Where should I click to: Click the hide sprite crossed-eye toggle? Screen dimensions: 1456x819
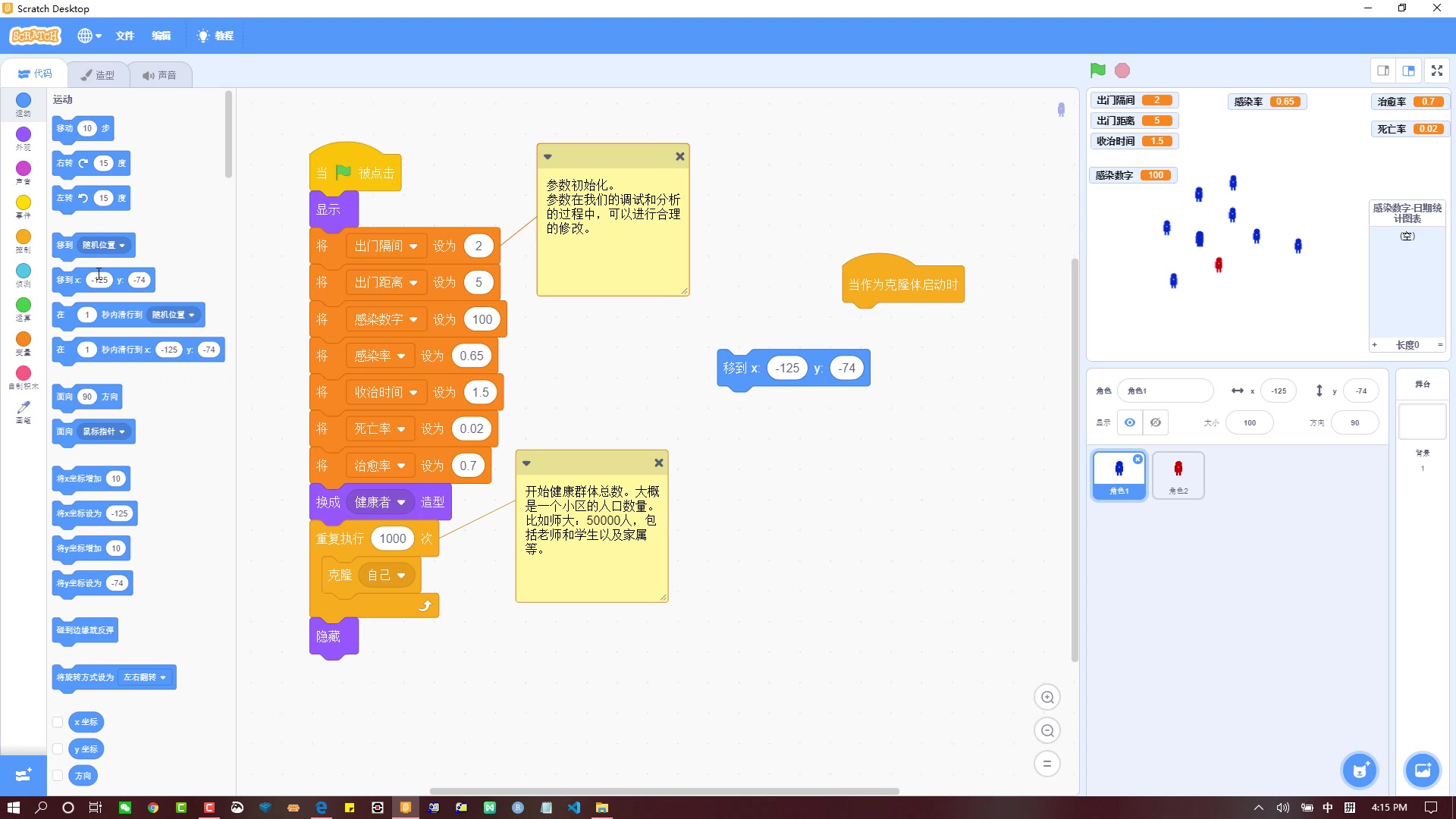click(1156, 422)
